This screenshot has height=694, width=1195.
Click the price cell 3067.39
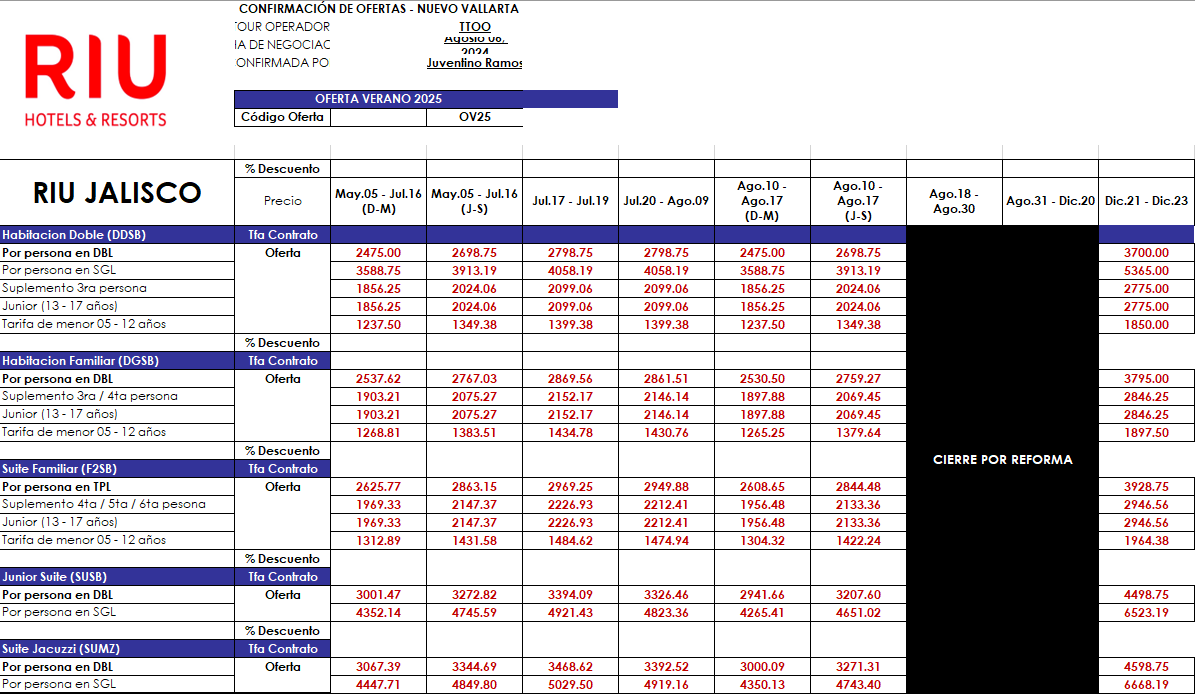(x=379, y=667)
